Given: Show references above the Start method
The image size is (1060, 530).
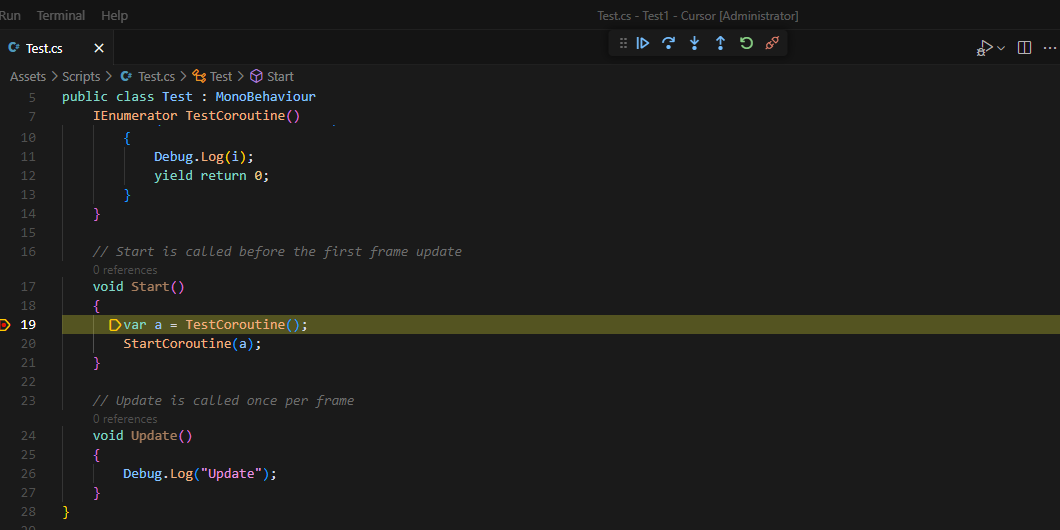Looking at the screenshot, I should click(x=125, y=270).
